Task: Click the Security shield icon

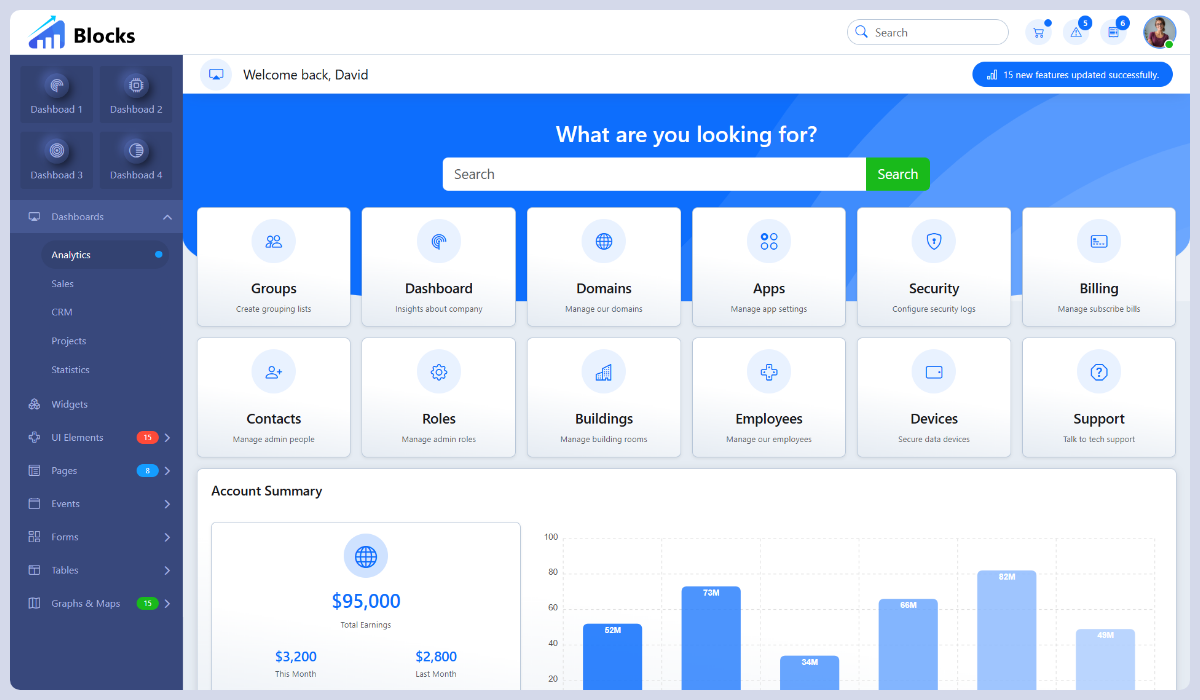Action: tap(933, 240)
